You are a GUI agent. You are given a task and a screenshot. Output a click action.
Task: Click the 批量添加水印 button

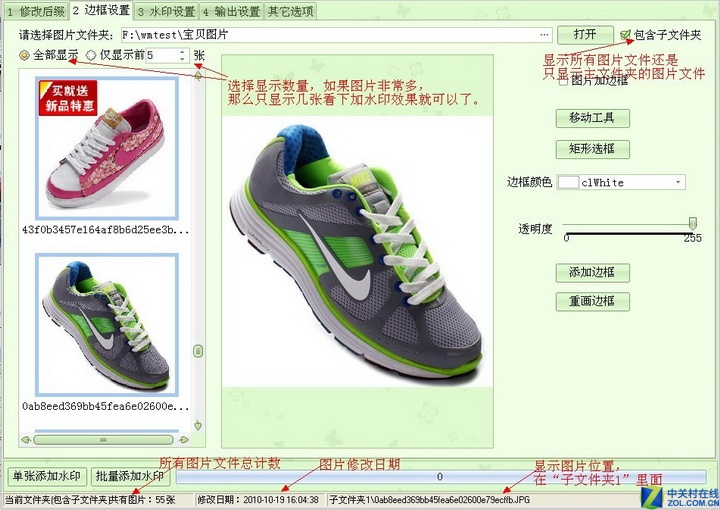click(x=130, y=476)
